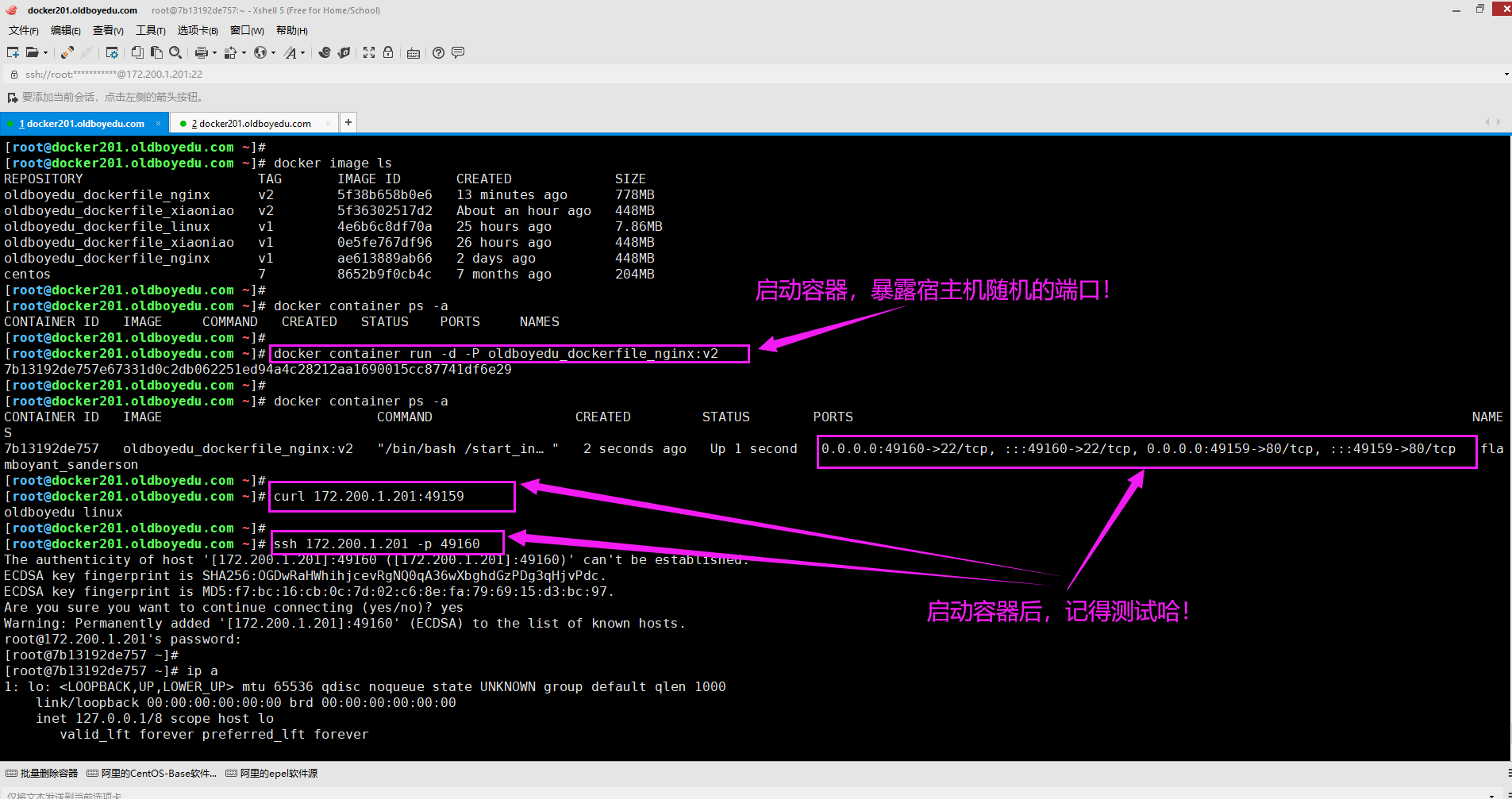
Task: Click the Copy icon in toolbar
Action: (137, 52)
